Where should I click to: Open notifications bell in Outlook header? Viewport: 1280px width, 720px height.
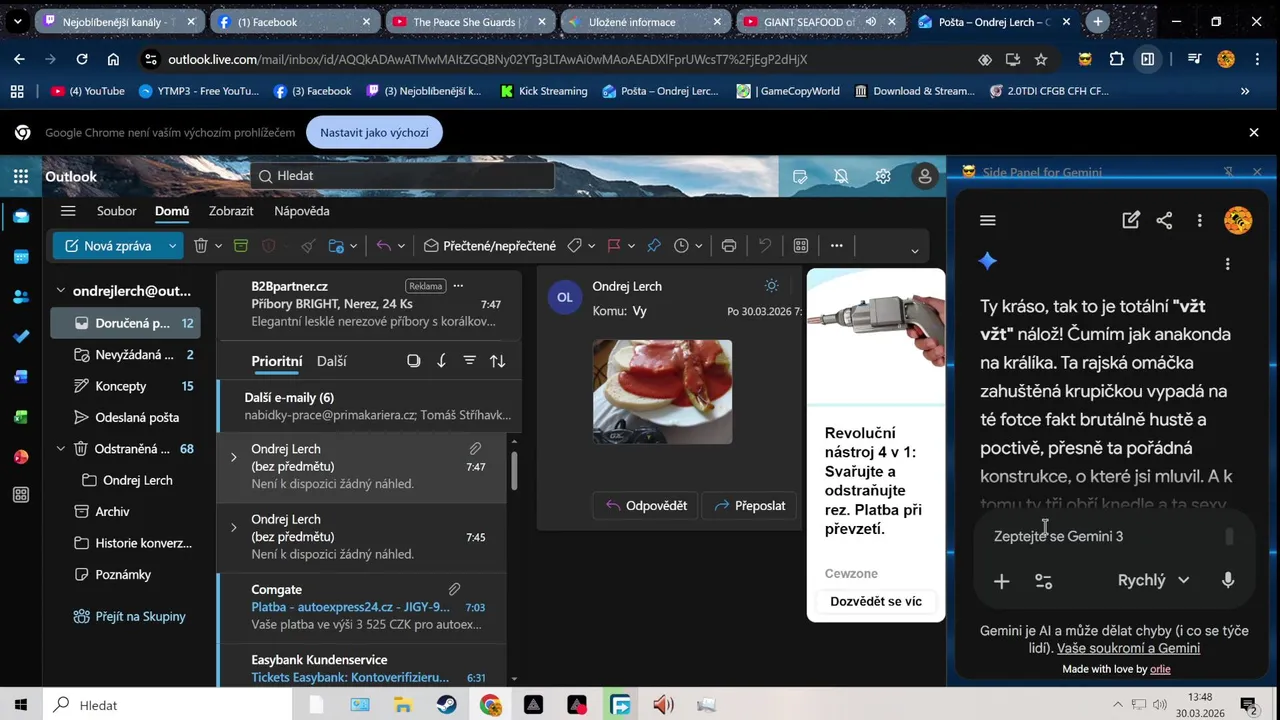pos(841,177)
